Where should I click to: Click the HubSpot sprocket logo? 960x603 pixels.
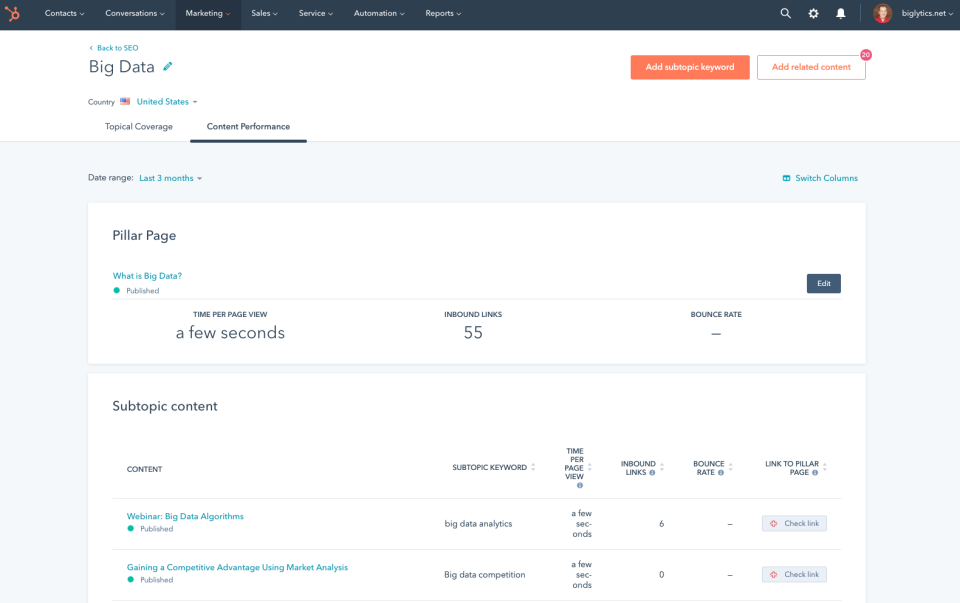[13, 13]
